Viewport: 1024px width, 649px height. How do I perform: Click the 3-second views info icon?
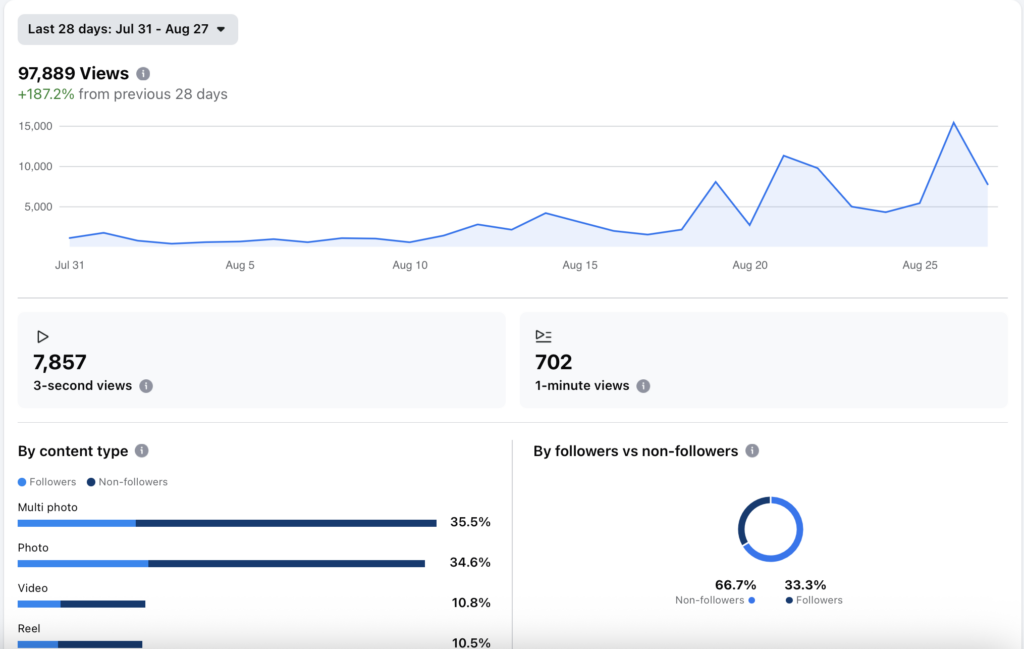point(146,386)
